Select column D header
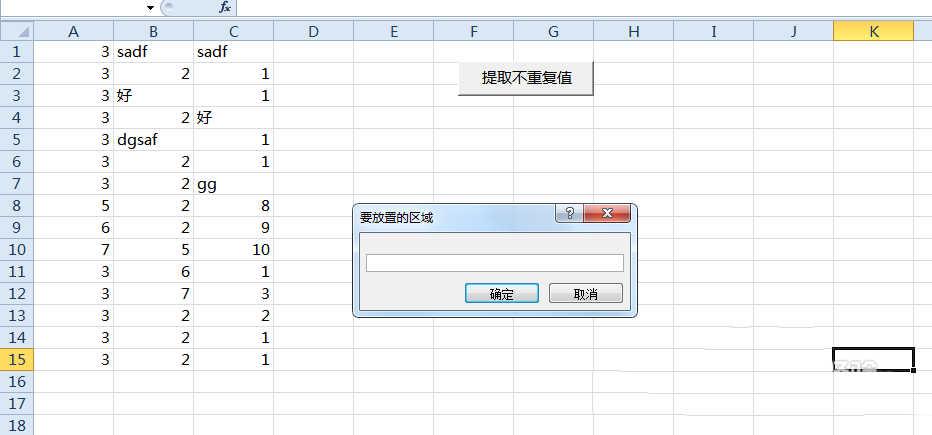 pyautogui.click(x=313, y=31)
